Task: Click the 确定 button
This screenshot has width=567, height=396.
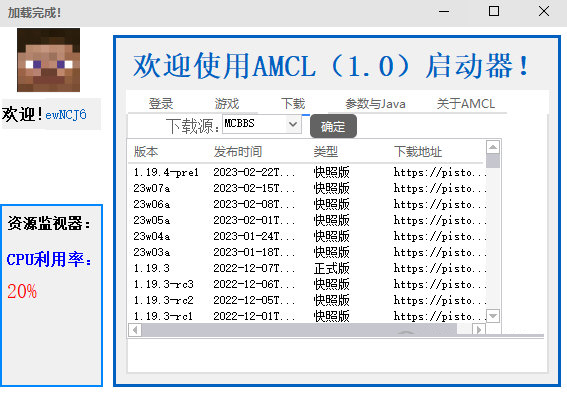Action: point(333,126)
